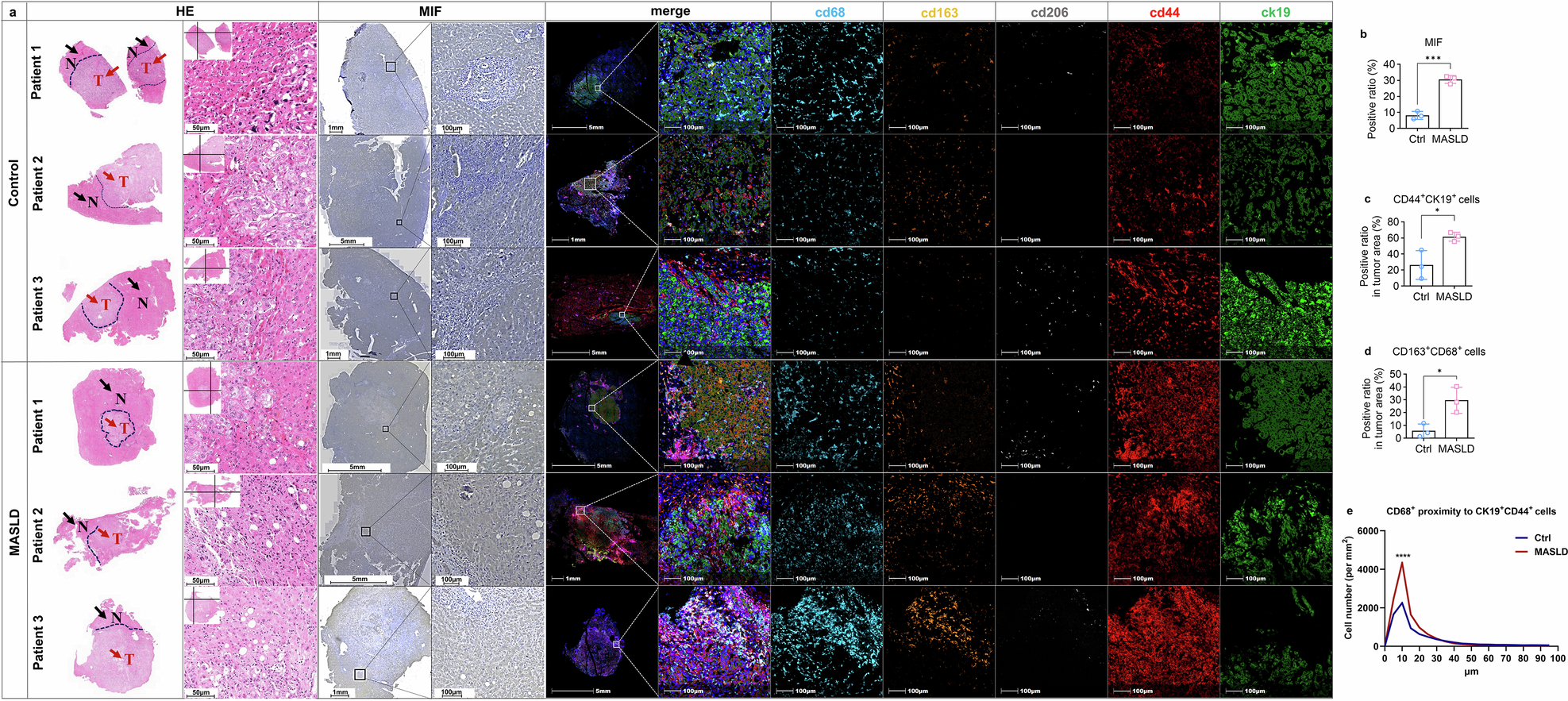Click the red arrow in MASLD Patient 3 HE overview
The height and width of the screenshot is (701, 1568).
115,654
